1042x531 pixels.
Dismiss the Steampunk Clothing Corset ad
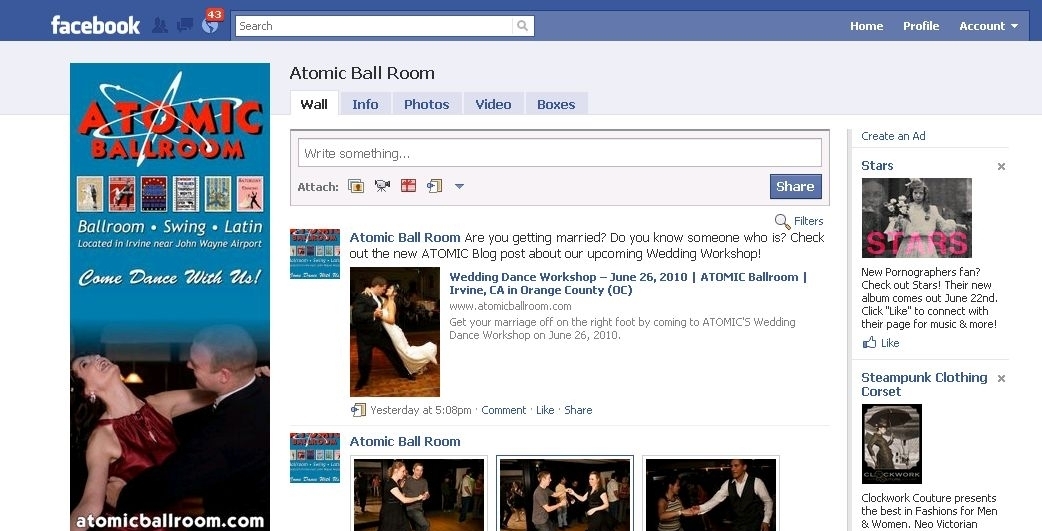1001,378
